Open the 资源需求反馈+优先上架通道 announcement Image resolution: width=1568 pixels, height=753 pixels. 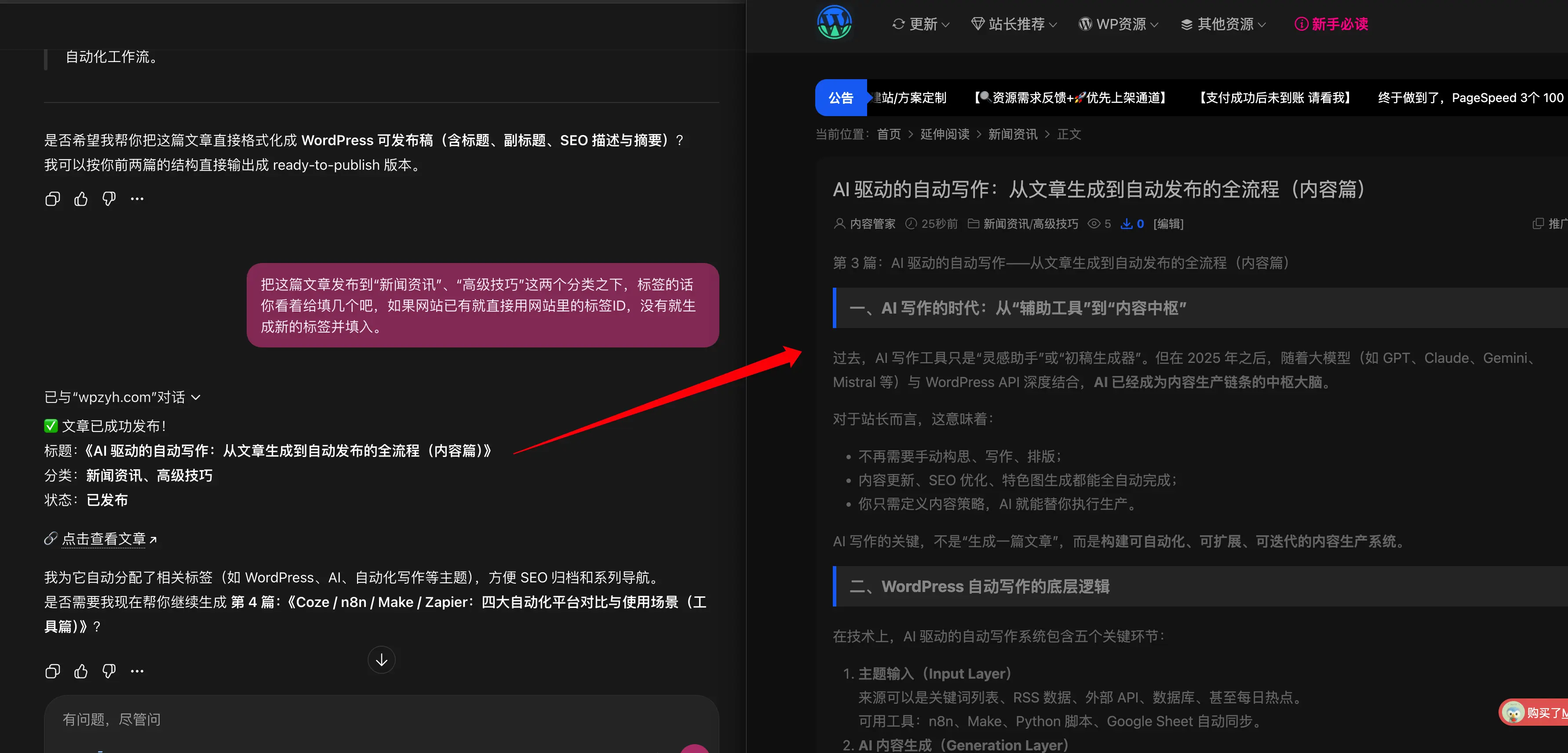[1070, 98]
